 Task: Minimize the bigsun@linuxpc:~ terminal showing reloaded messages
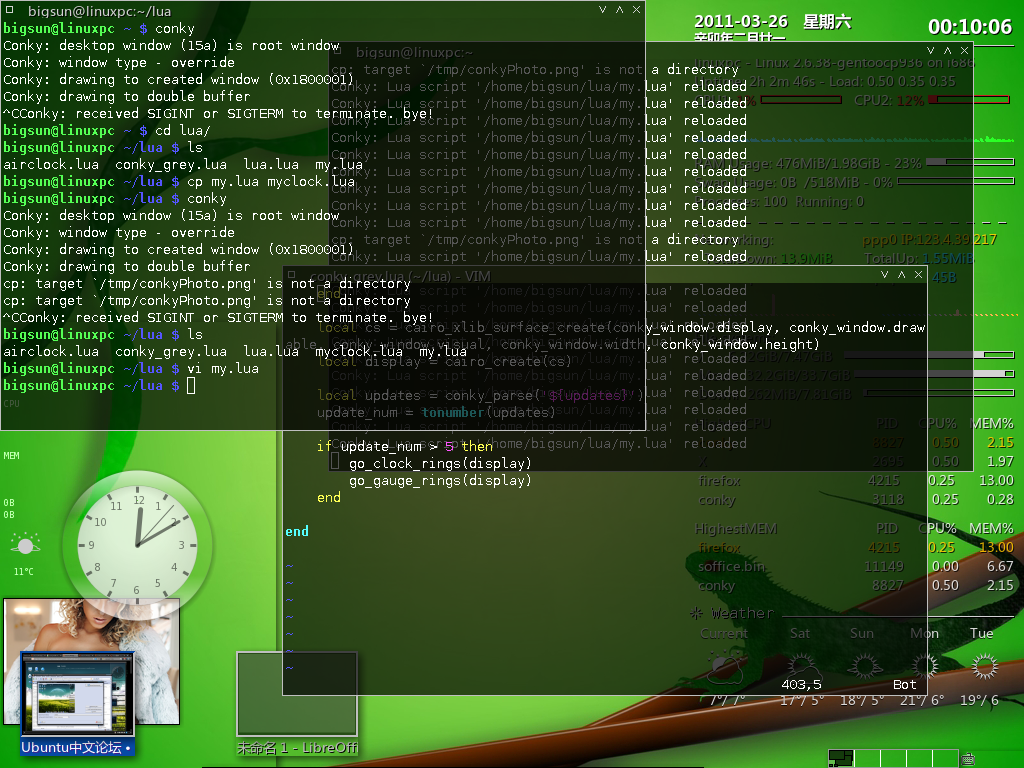point(931,50)
